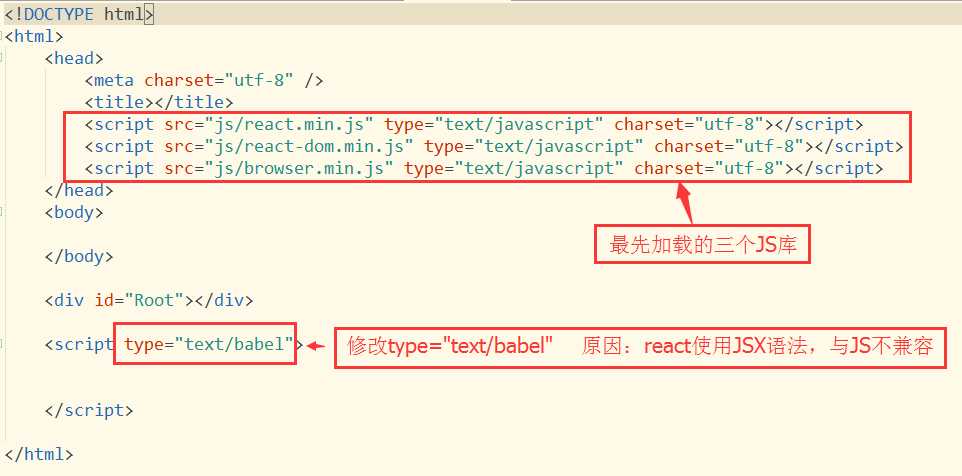Click the closing </body> tag
The height and width of the screenshot is (476, 962).
[79, 256]
